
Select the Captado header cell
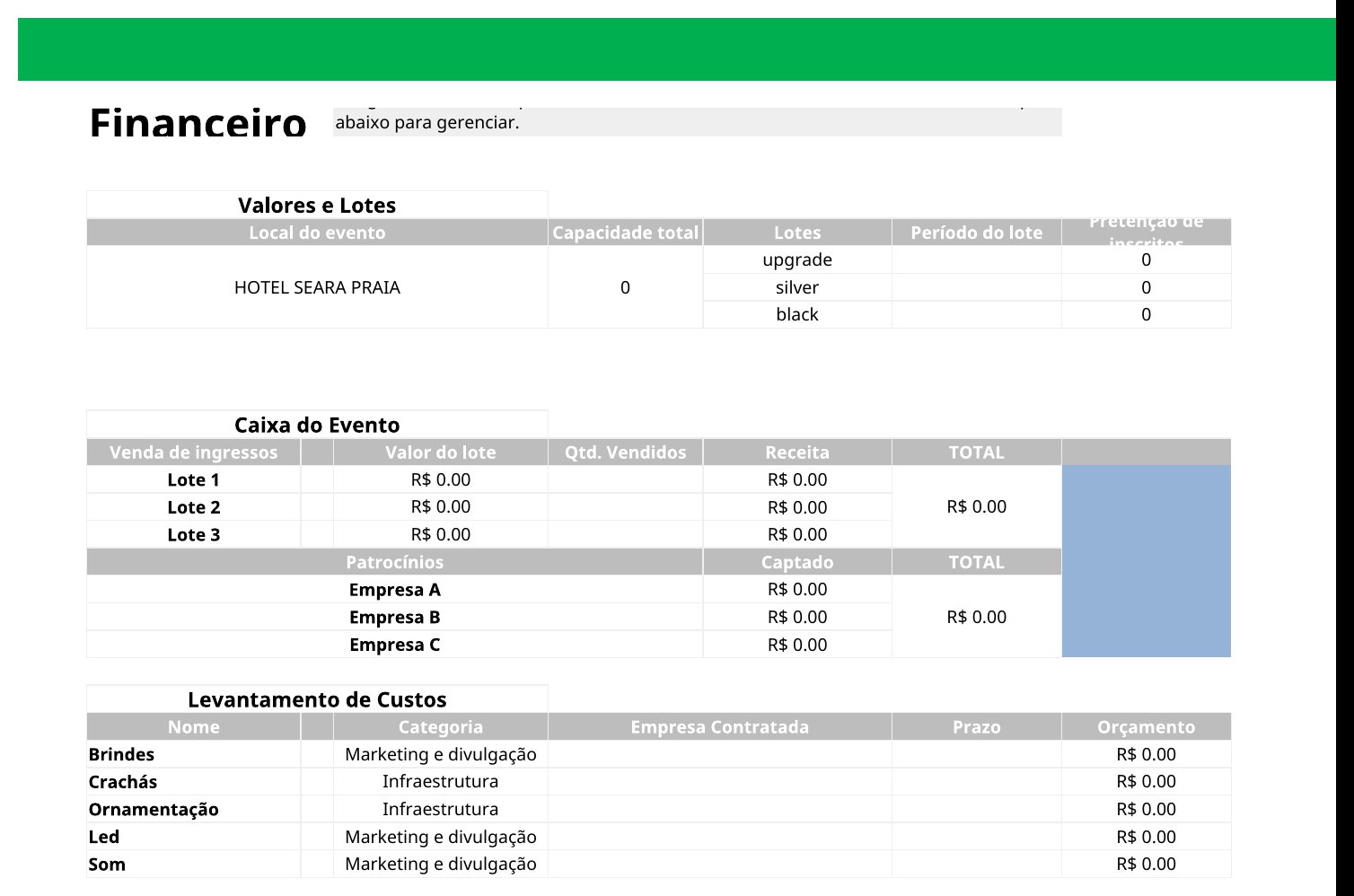coord(797,562)
